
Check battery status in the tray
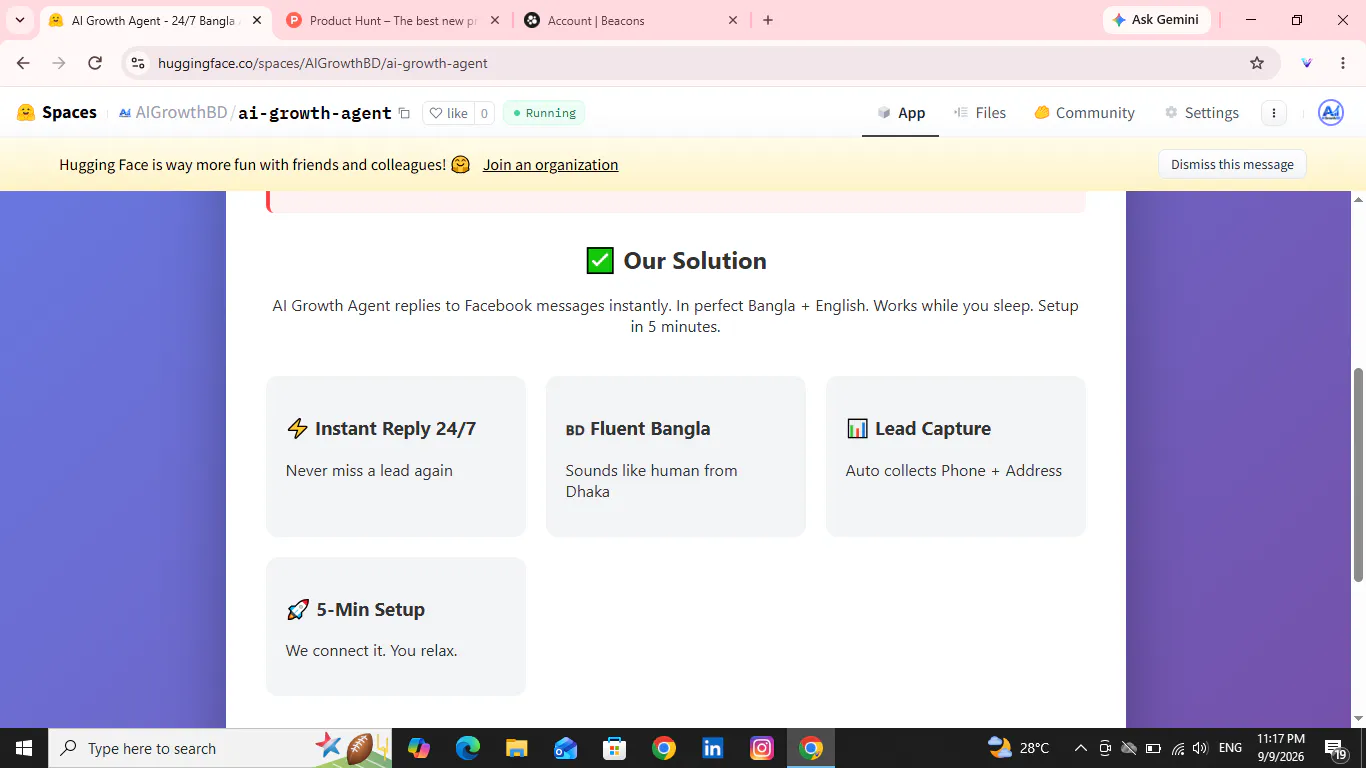click(1153, 748)
